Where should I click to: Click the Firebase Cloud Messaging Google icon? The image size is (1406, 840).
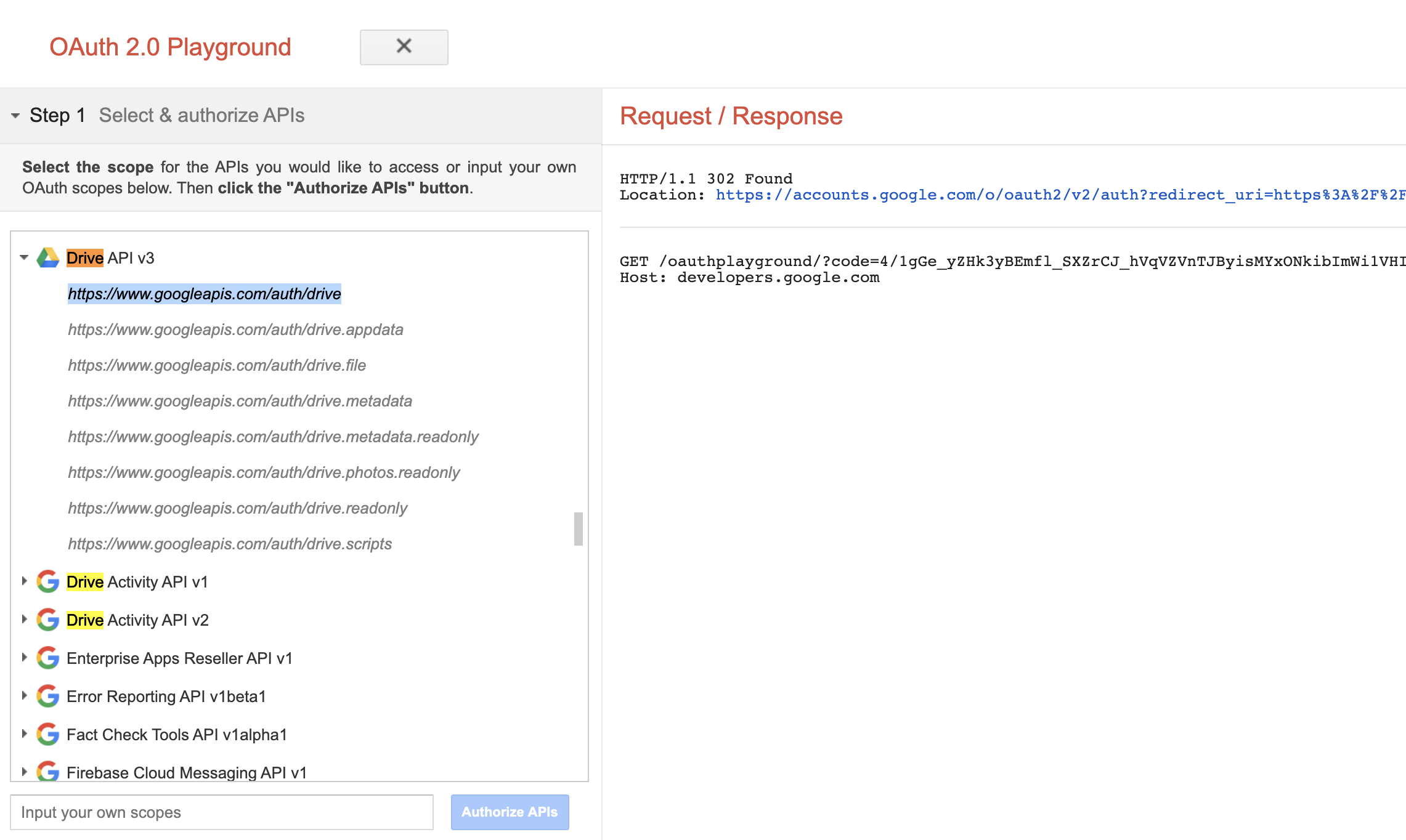[x=47, y=772]
